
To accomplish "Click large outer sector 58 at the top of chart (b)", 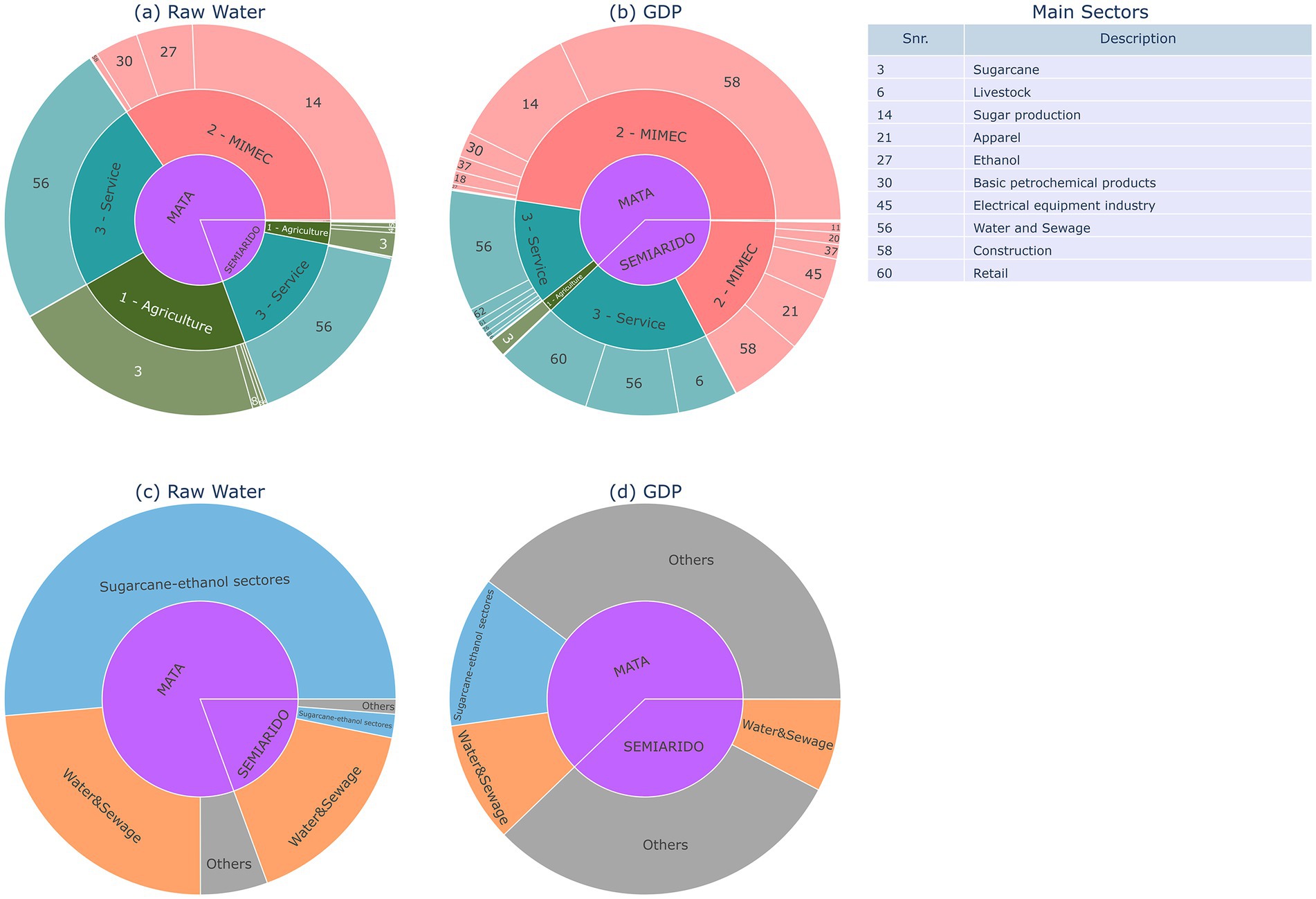I will tap(732, 83).
